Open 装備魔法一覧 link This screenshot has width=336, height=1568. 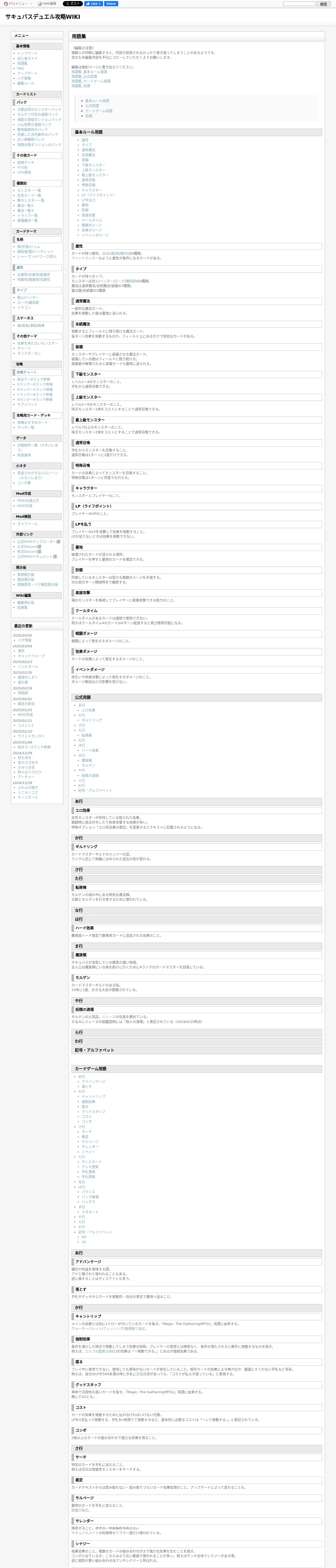27,220
